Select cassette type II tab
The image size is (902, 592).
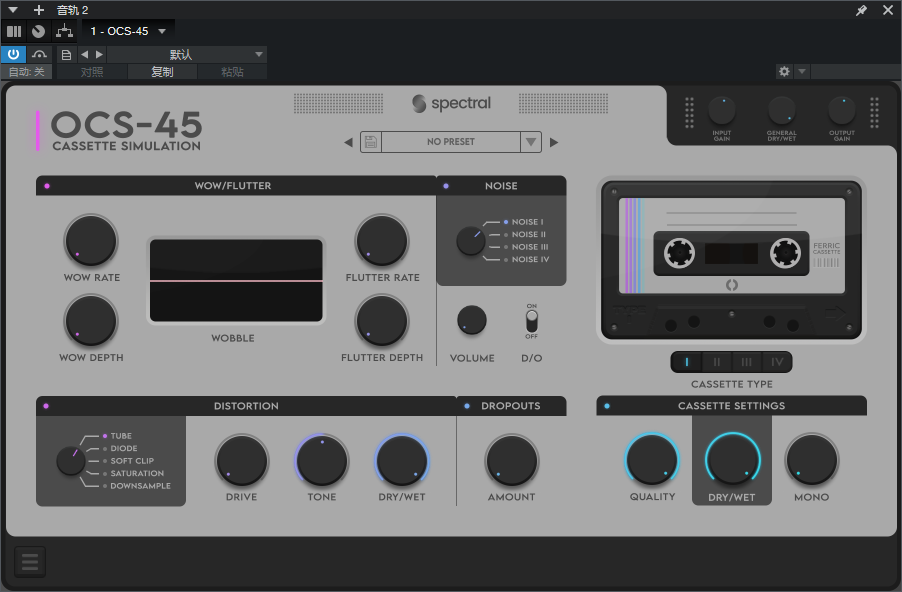(x=717, y=362)
